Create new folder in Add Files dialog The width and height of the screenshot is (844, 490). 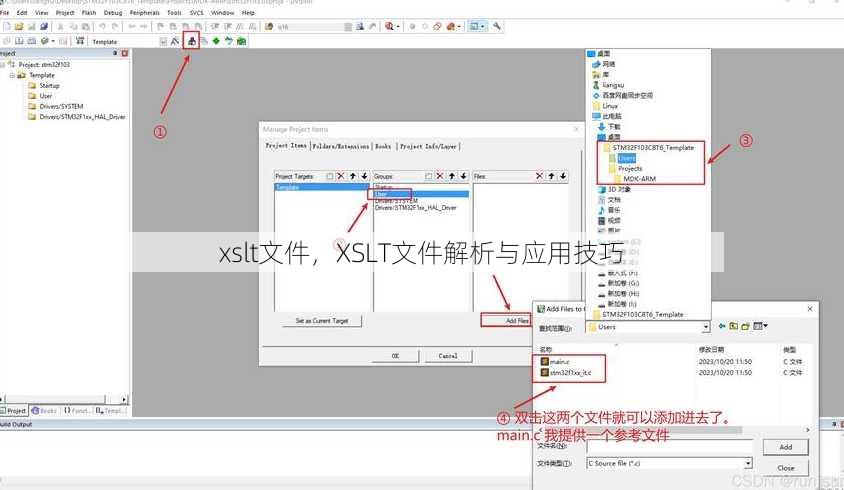click(x=745, y=326)
